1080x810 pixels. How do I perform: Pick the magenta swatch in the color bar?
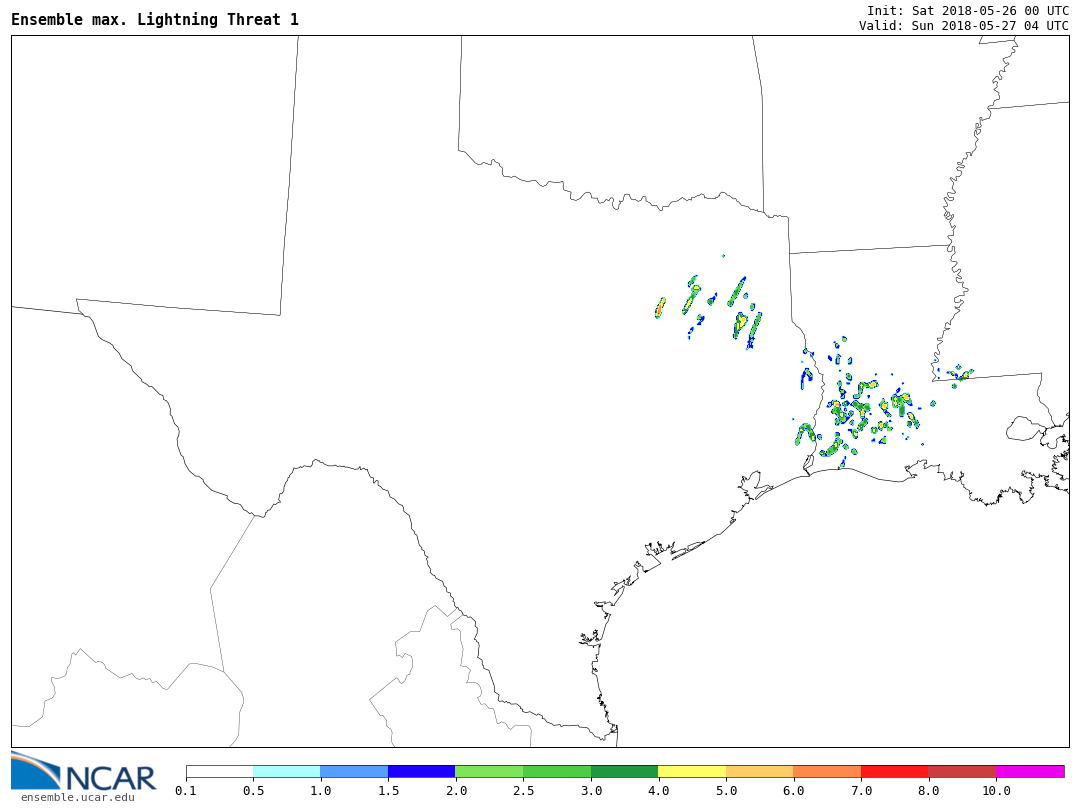[x=1029, y=771]
